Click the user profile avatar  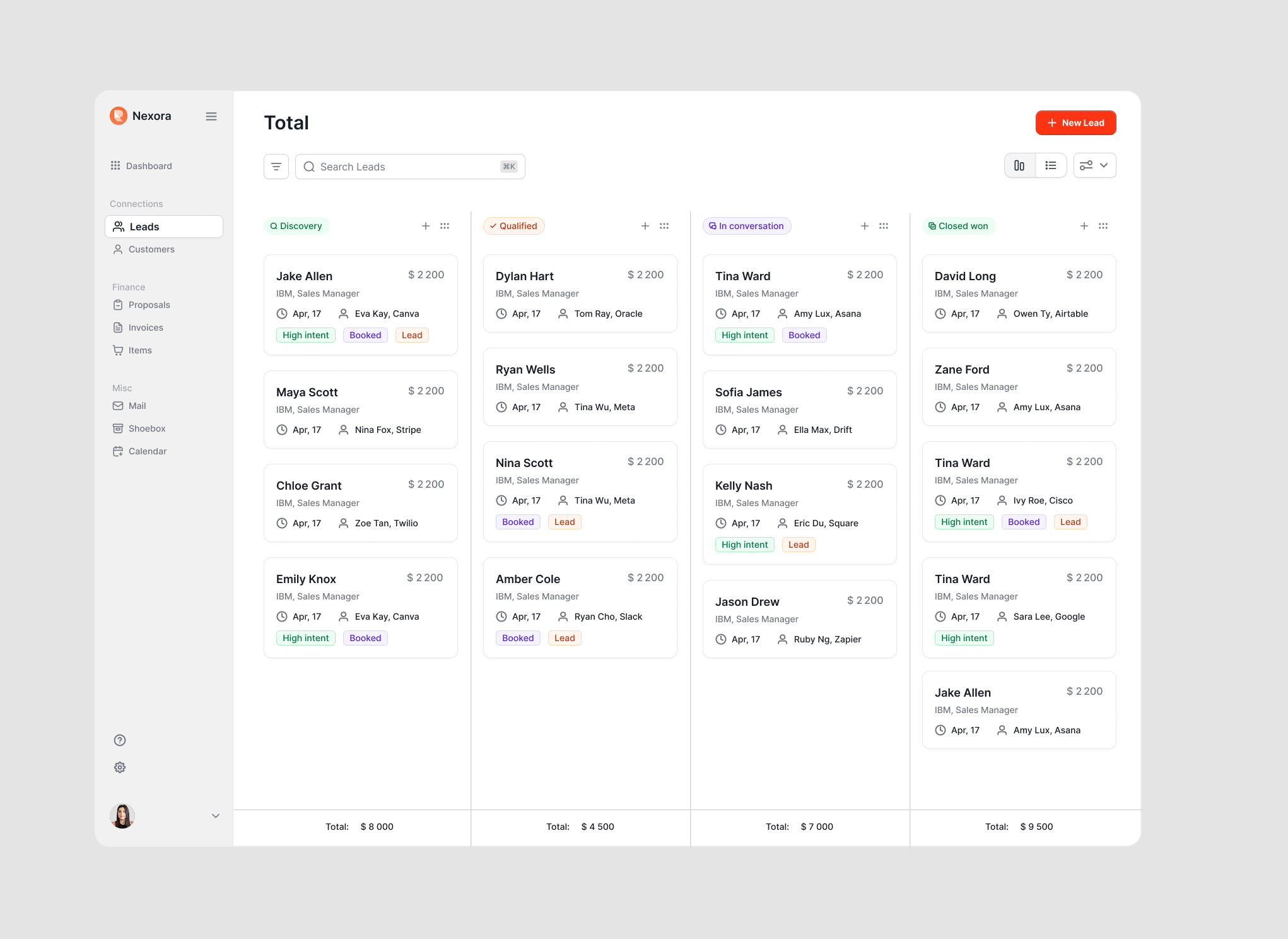122,816
